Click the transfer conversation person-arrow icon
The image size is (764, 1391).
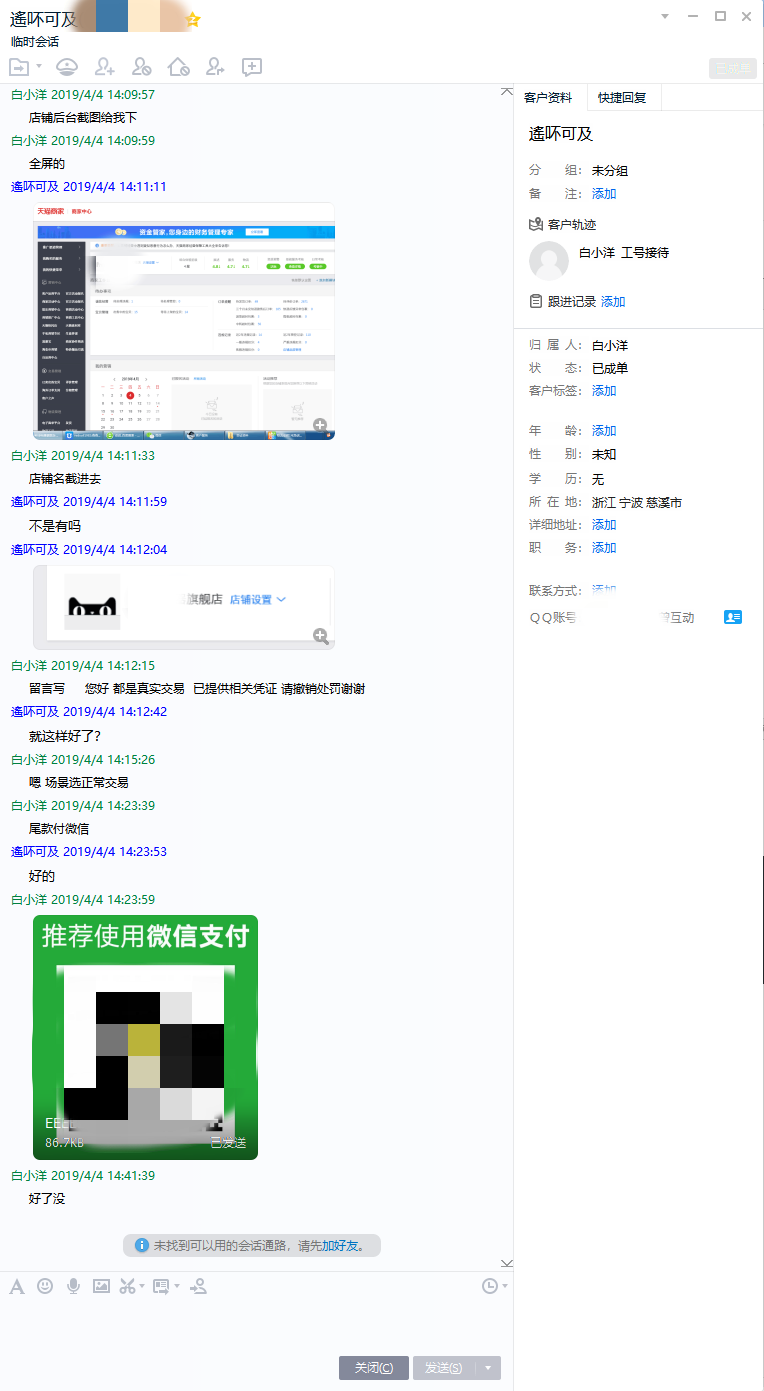(x=216, y=67)
